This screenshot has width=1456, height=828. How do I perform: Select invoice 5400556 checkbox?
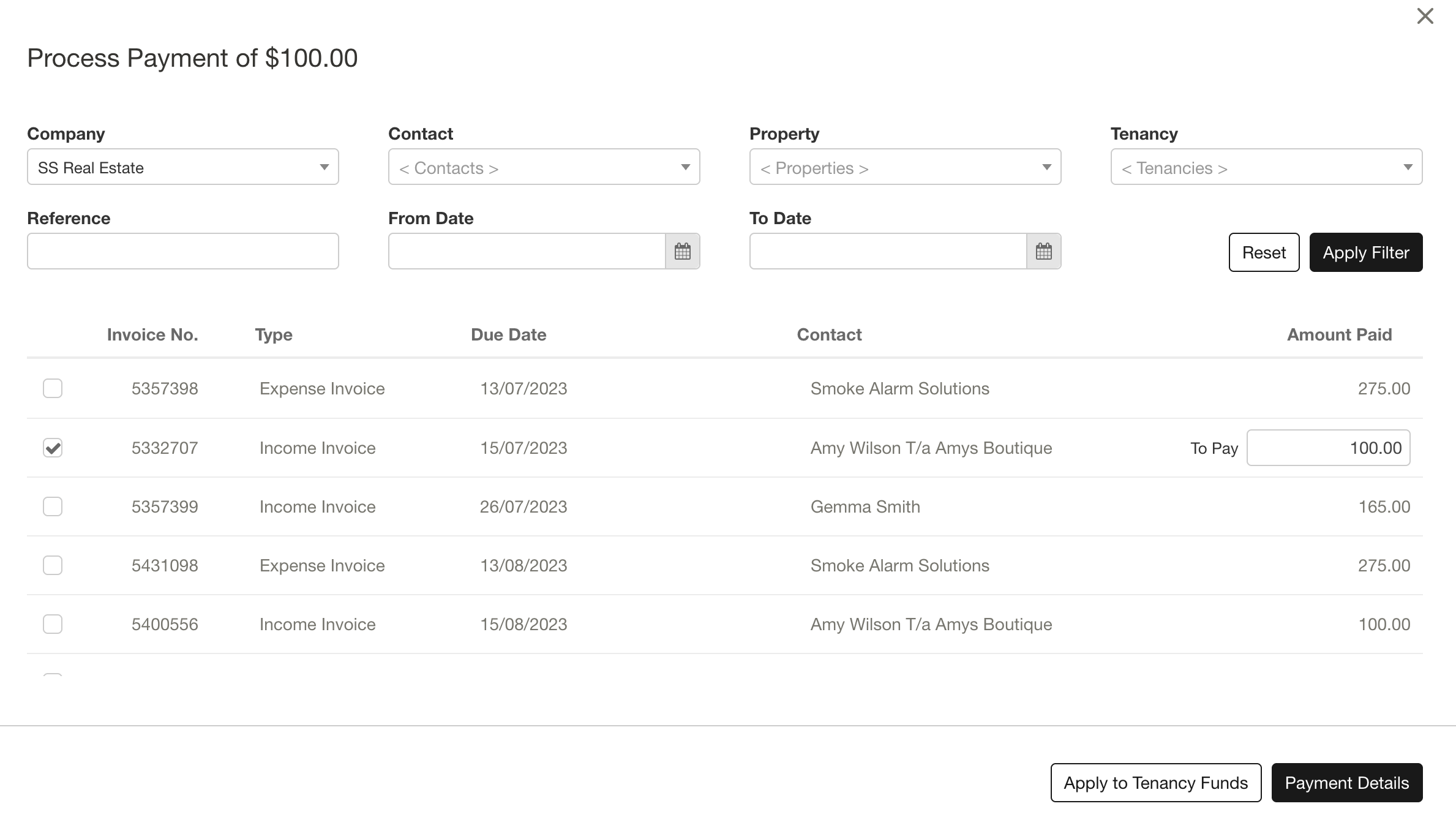[53, 624]
